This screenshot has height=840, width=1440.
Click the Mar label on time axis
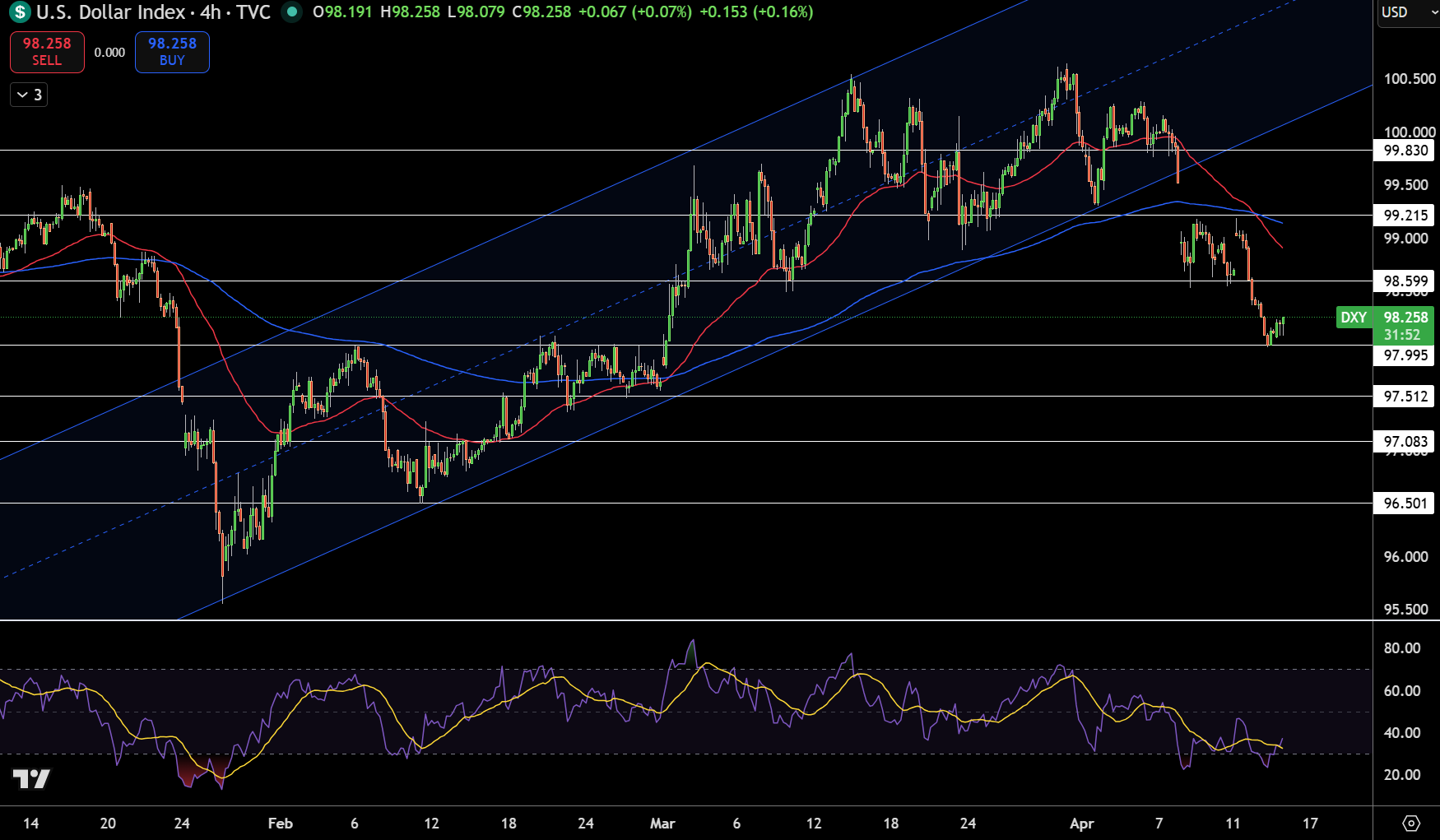(x=662, y=824)
